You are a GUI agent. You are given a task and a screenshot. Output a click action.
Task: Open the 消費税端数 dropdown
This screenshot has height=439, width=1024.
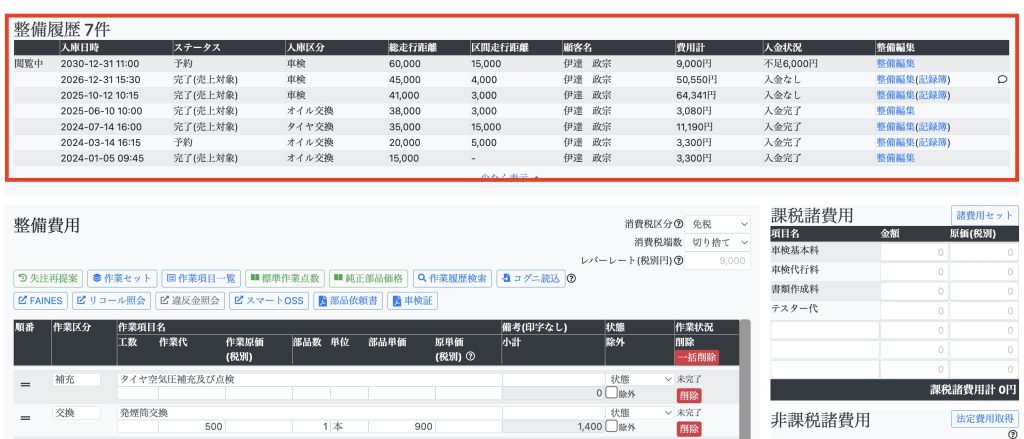point(718,243)
